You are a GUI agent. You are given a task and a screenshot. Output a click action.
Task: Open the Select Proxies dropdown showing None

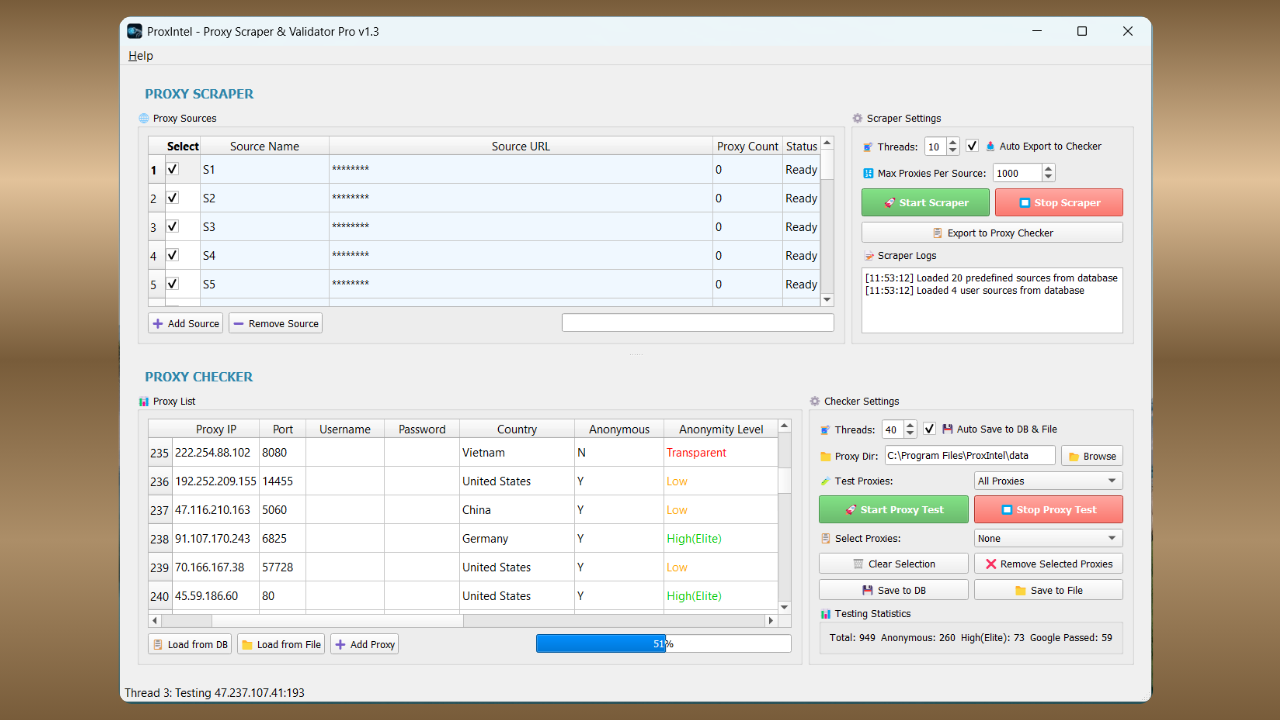1046,538
